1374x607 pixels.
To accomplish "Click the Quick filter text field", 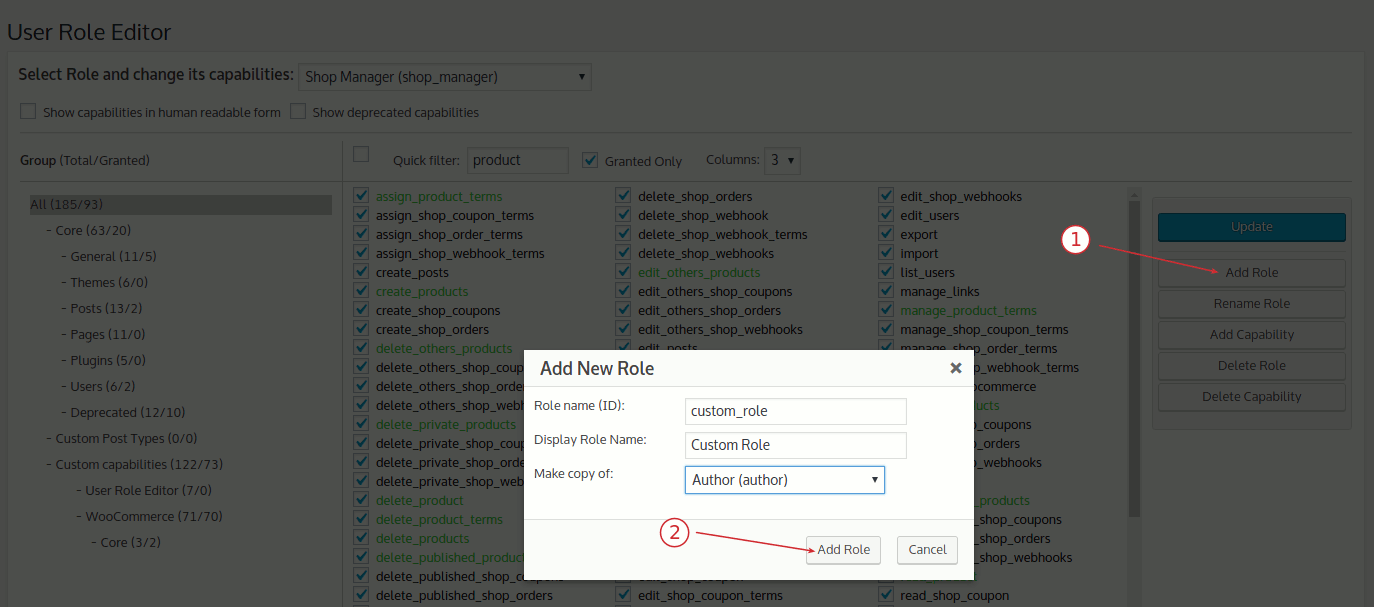I will (x=518, y=160).
